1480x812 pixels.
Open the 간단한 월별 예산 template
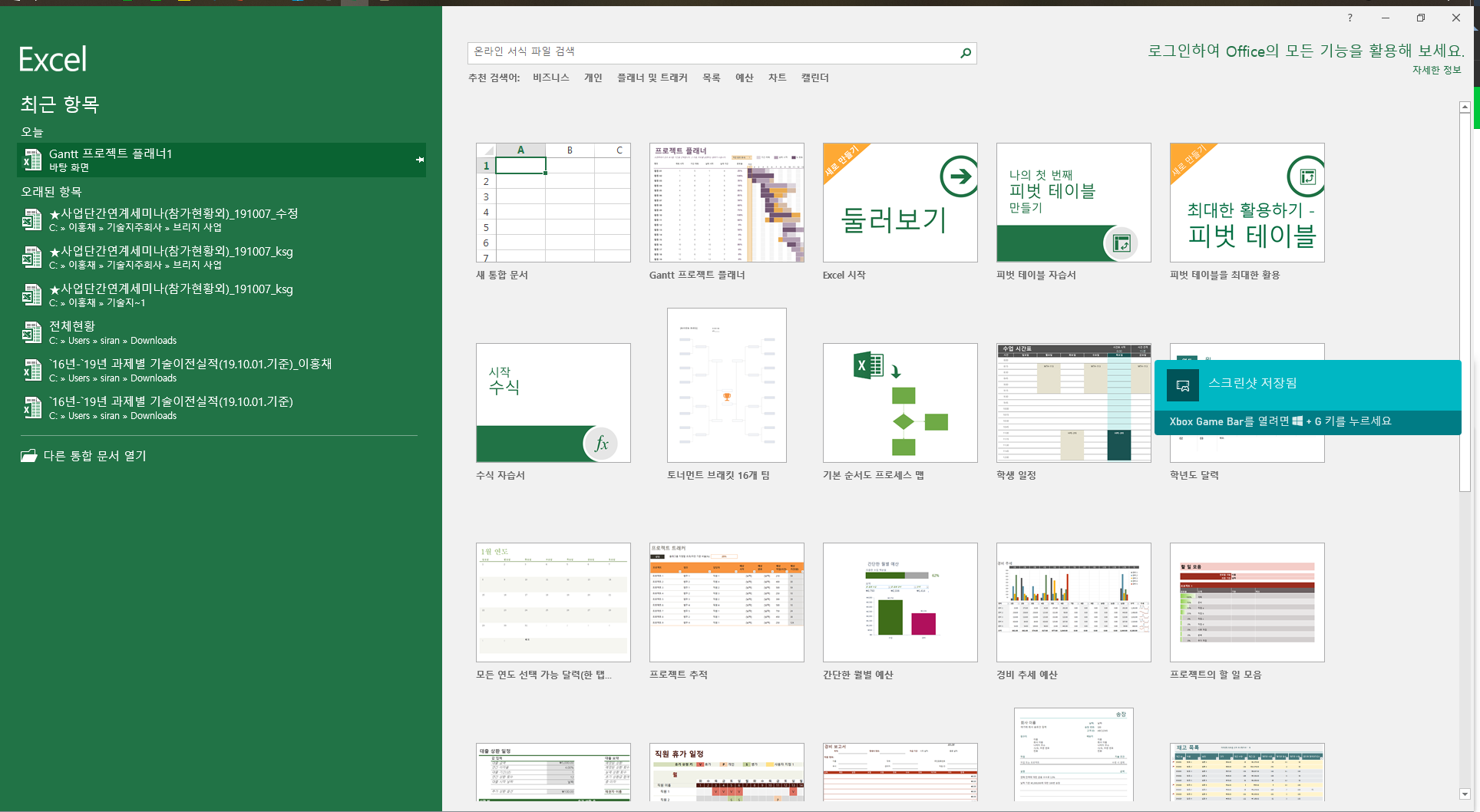click(900, 602)
